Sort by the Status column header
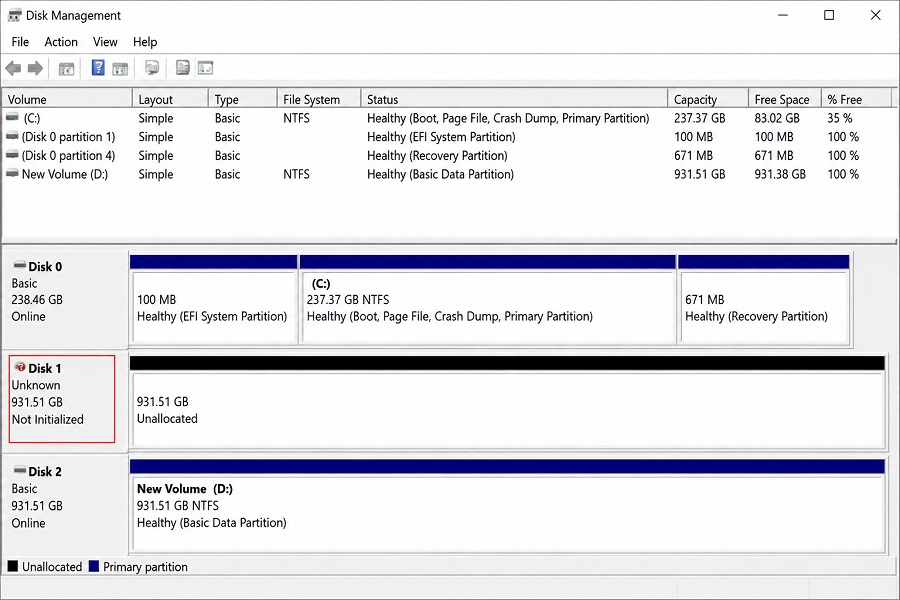900x600 pixels. point(514,99)
